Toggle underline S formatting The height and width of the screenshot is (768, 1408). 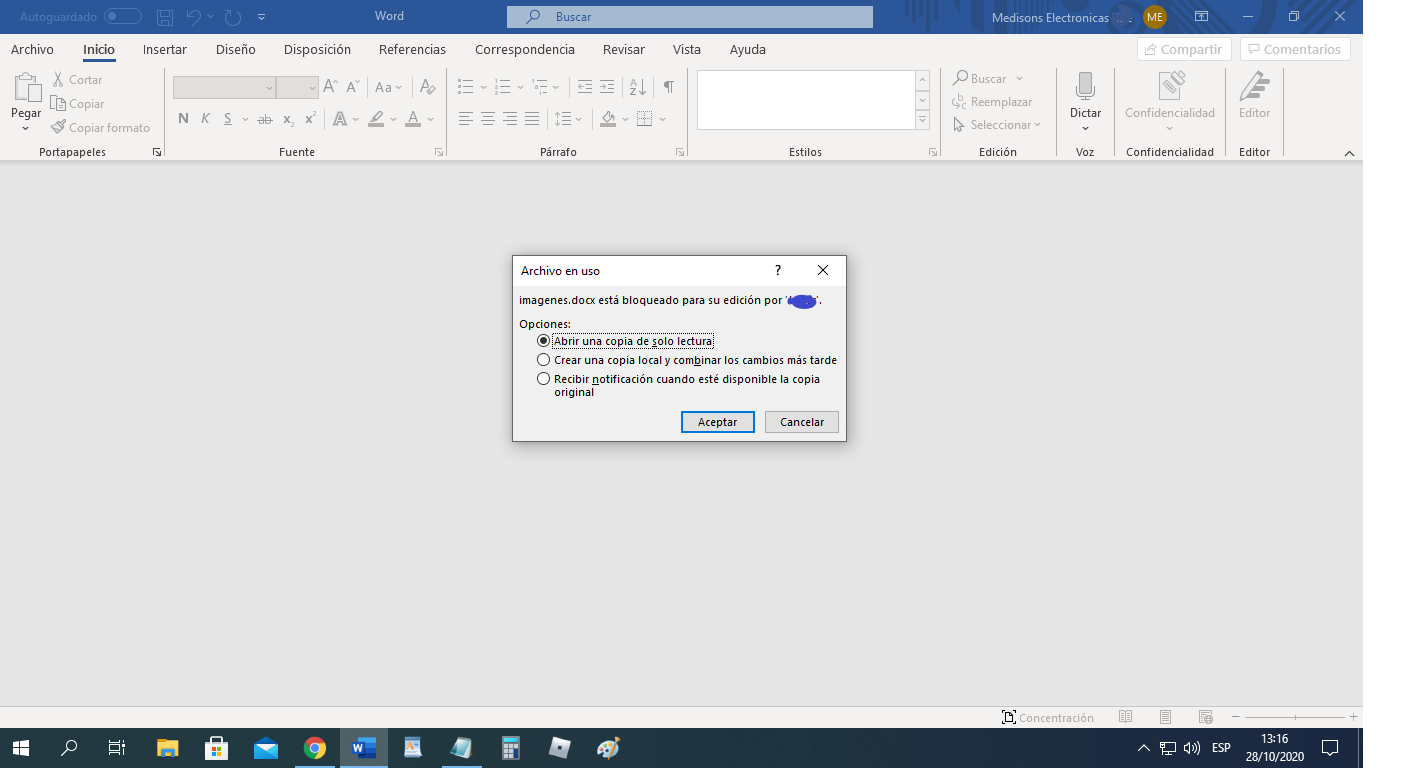click(228, 119)
